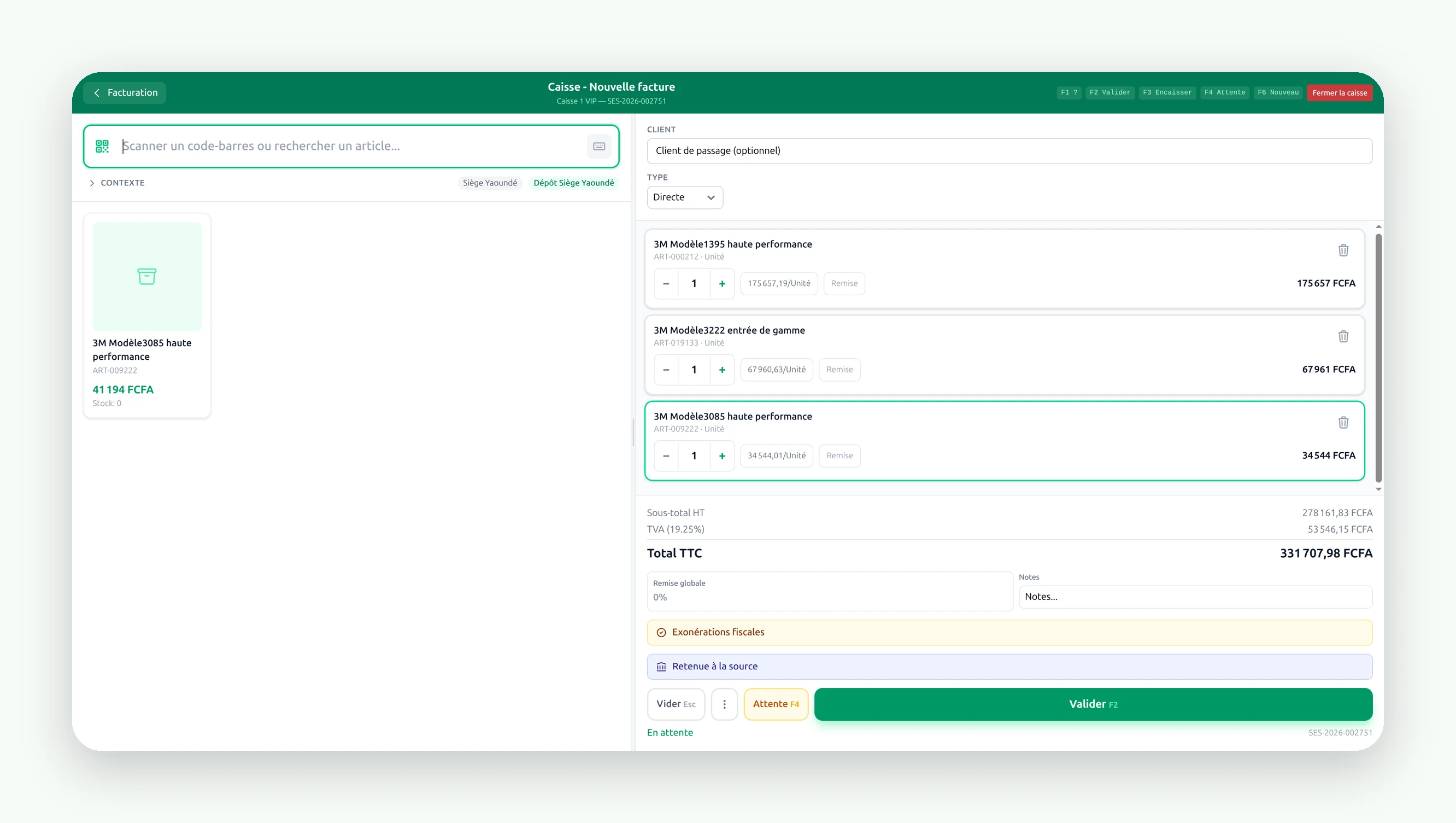Increase quantity of 3M Modèle3085 line
The image size is (1456, 823).
pyautogui.click(x=722, y=456)
